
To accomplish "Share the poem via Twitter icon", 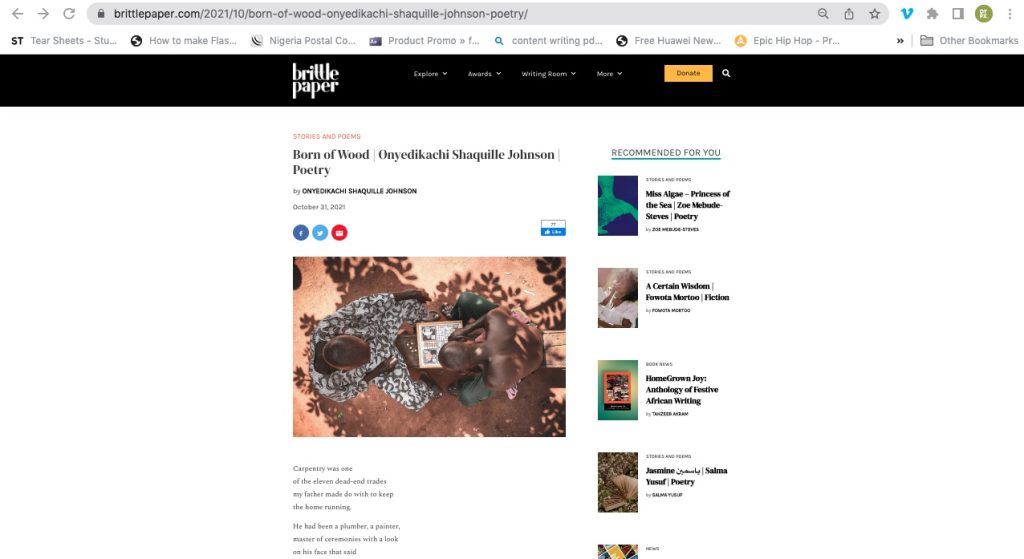I will pyautogui.click(x=320, y=232).
